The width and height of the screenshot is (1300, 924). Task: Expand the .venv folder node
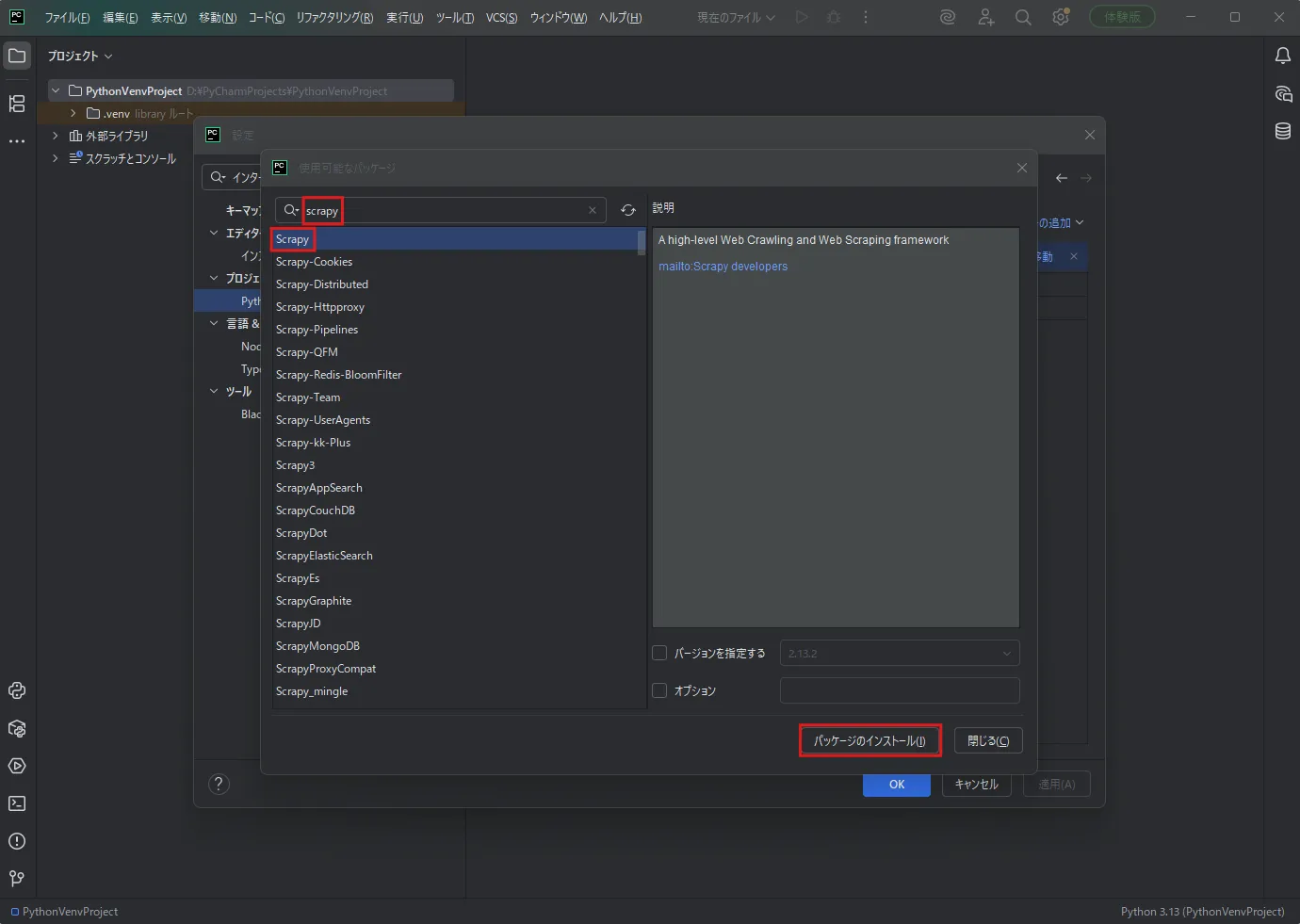(73, 113)
